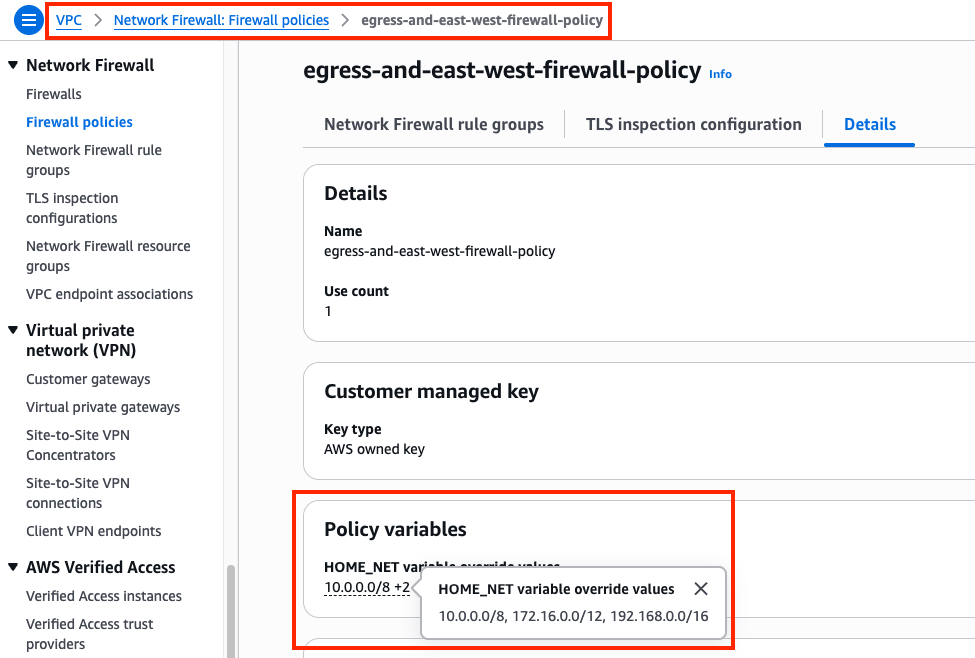Open Network Firewall rule groups sidebar item
The image size is (975, 658).
click(x=94, y=160)
